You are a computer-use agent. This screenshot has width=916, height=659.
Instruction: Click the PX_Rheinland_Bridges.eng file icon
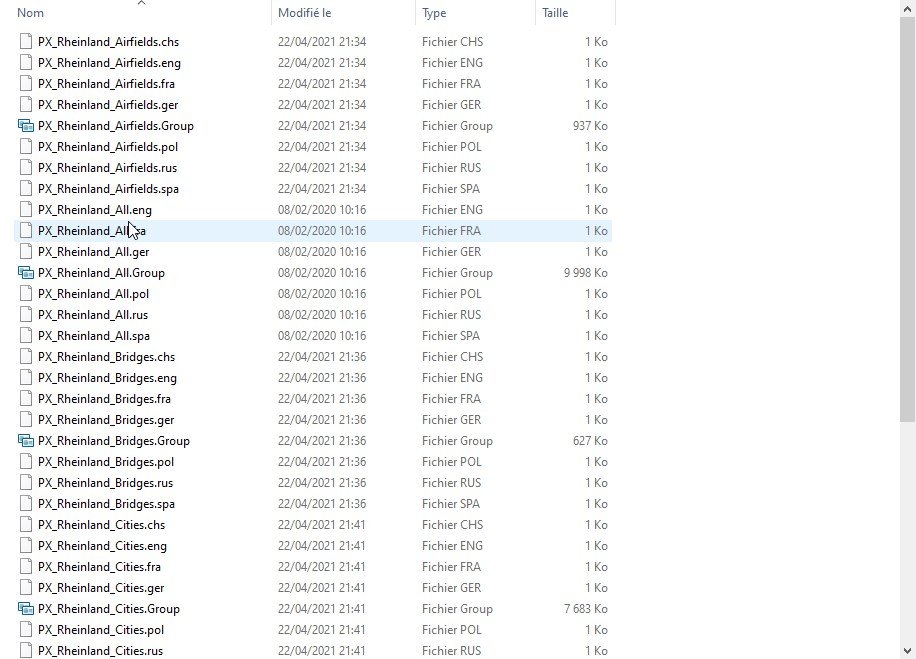pos(26,378)
